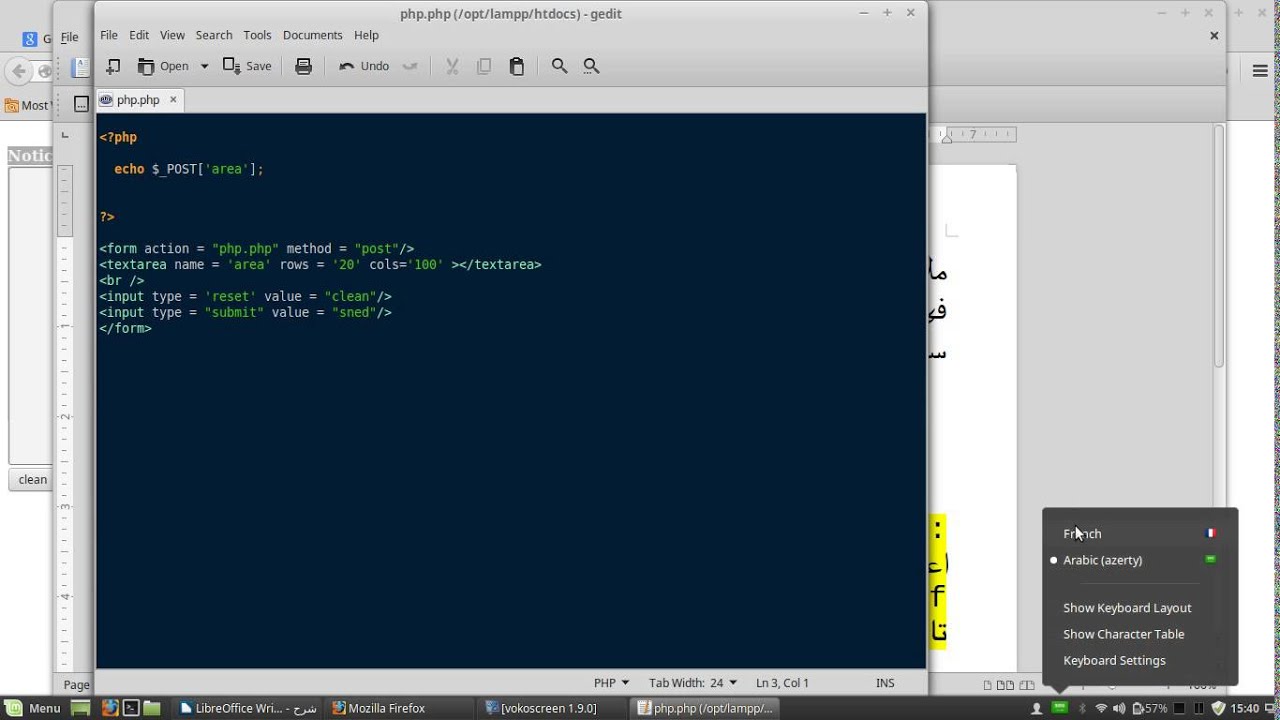Screen dimensions: 1280x720
Task: Switch to the Mozilla Firefox taskbar window
Action: (401, 708)
